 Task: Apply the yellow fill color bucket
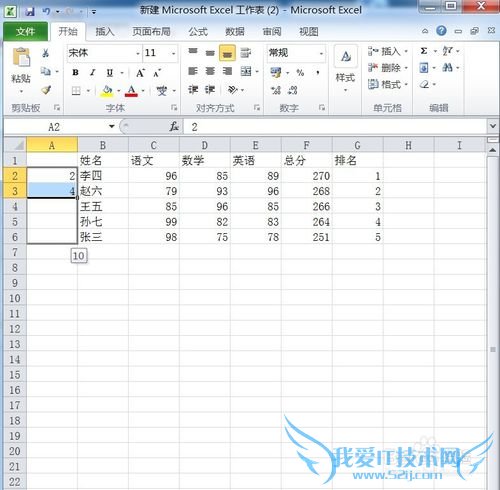coord(107,91)
